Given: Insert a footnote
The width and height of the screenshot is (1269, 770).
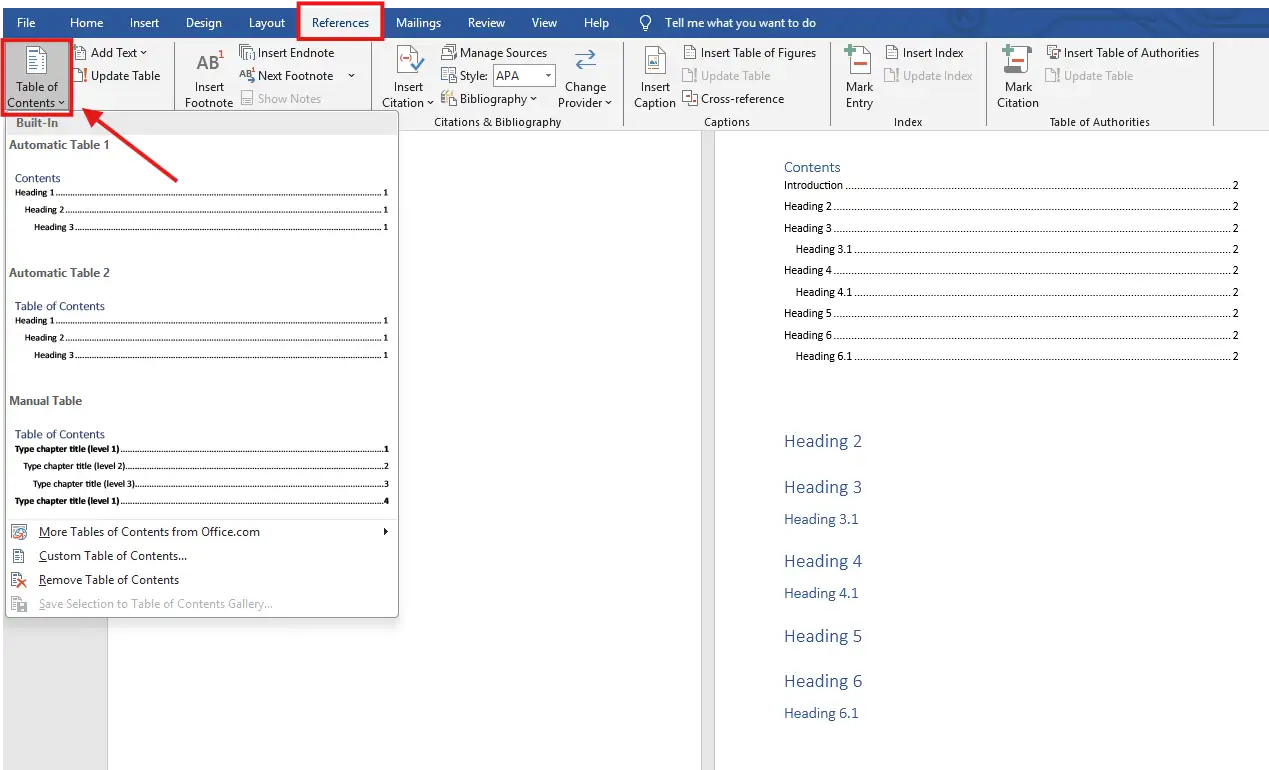Looking at the screenshot, I should 208,79.
